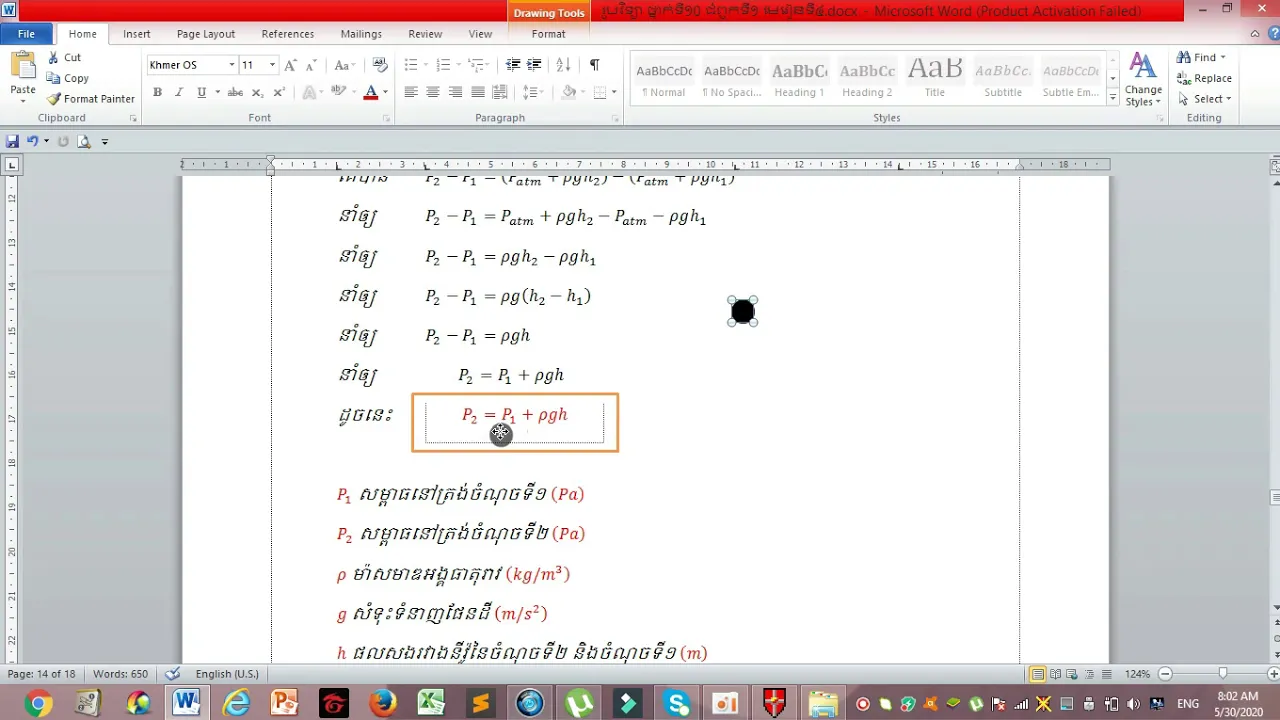Apply the Title style
The image size is (1280, 720).
[x=935, y=78]
